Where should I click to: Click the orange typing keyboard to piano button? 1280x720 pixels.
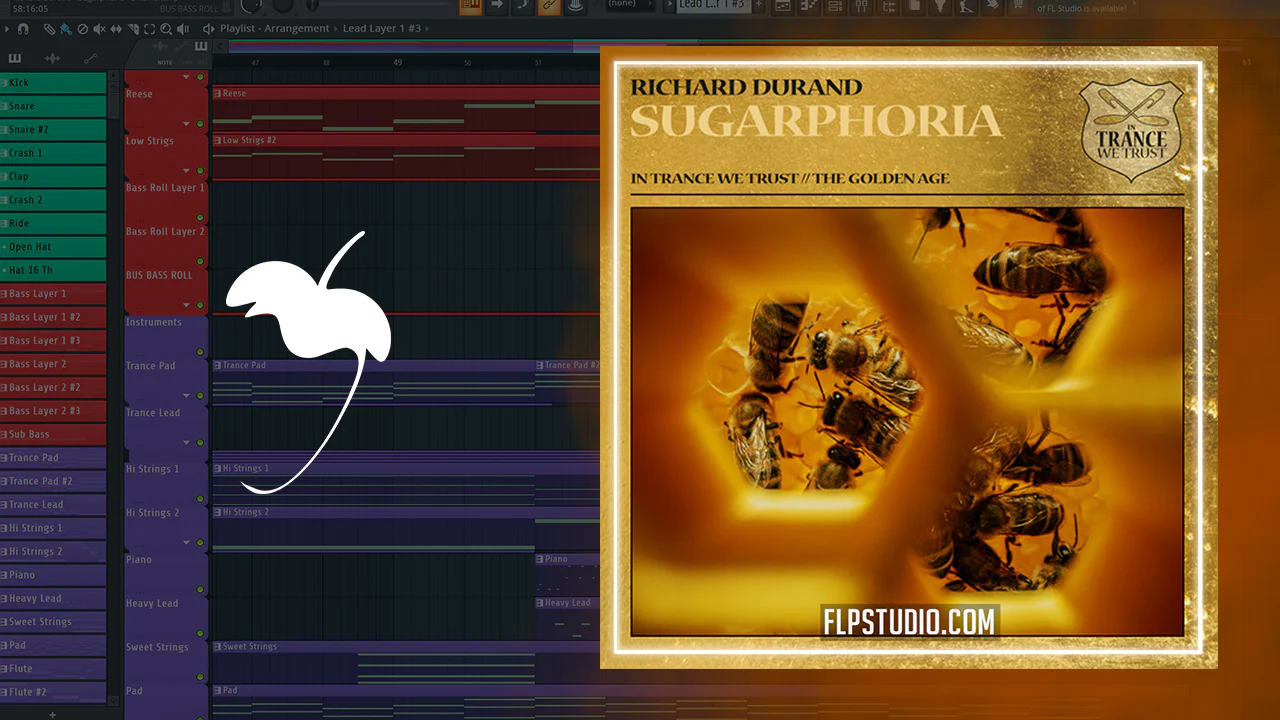pyautogui.click(x=470, y=6)
